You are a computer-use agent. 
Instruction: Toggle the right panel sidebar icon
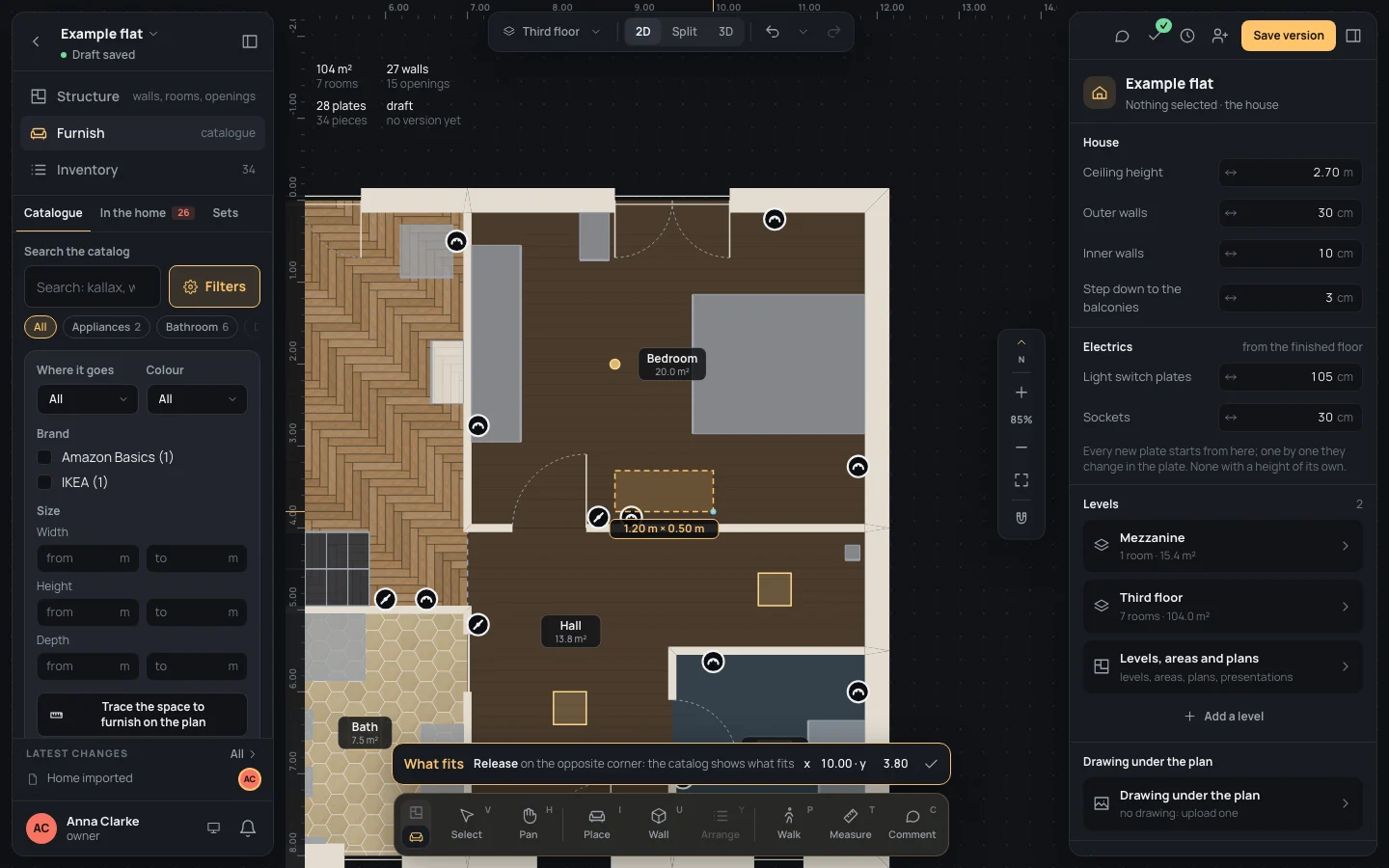(x=1353, y=36)
